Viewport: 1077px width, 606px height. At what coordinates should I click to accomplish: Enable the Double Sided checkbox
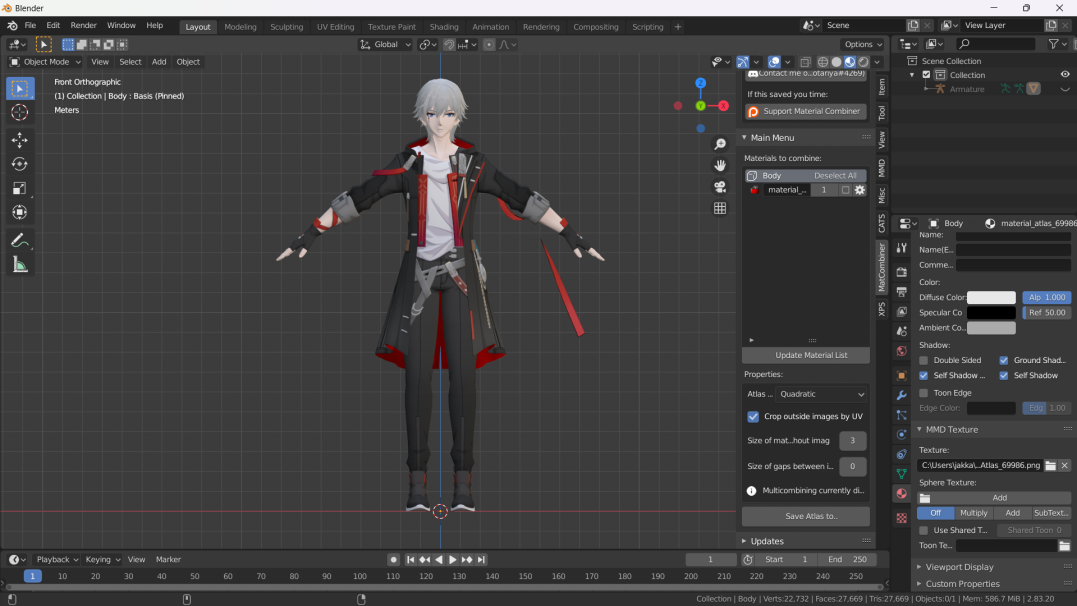tap(924, 360)
